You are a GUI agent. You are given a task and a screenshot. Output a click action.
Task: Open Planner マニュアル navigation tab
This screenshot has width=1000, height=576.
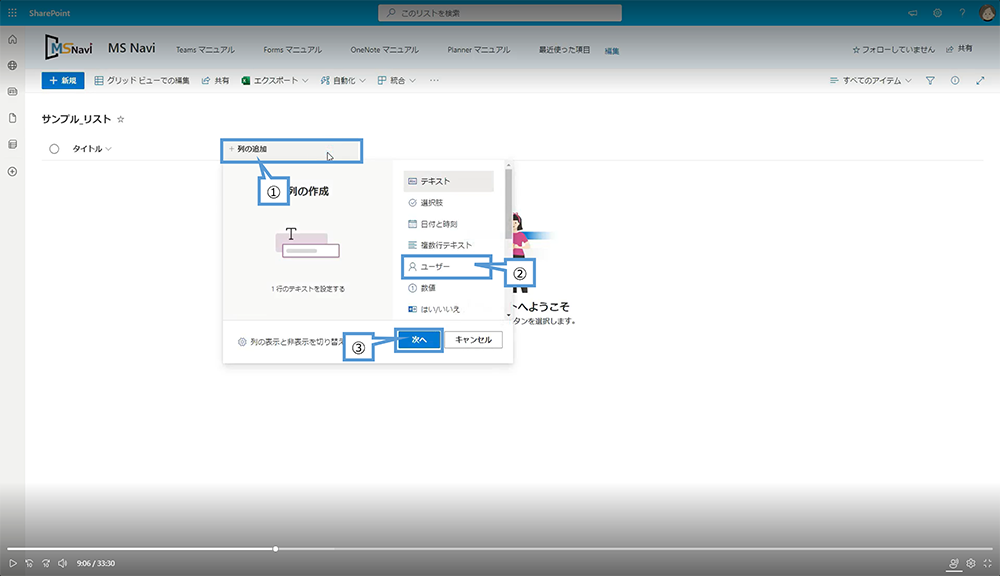coord(479,50)
